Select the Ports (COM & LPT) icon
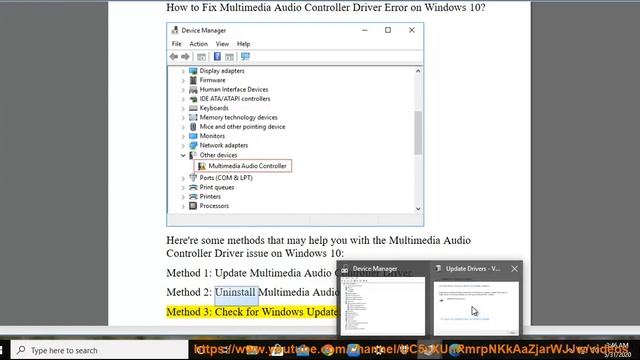Screen dimensions: 640x360 coord(193,178)
